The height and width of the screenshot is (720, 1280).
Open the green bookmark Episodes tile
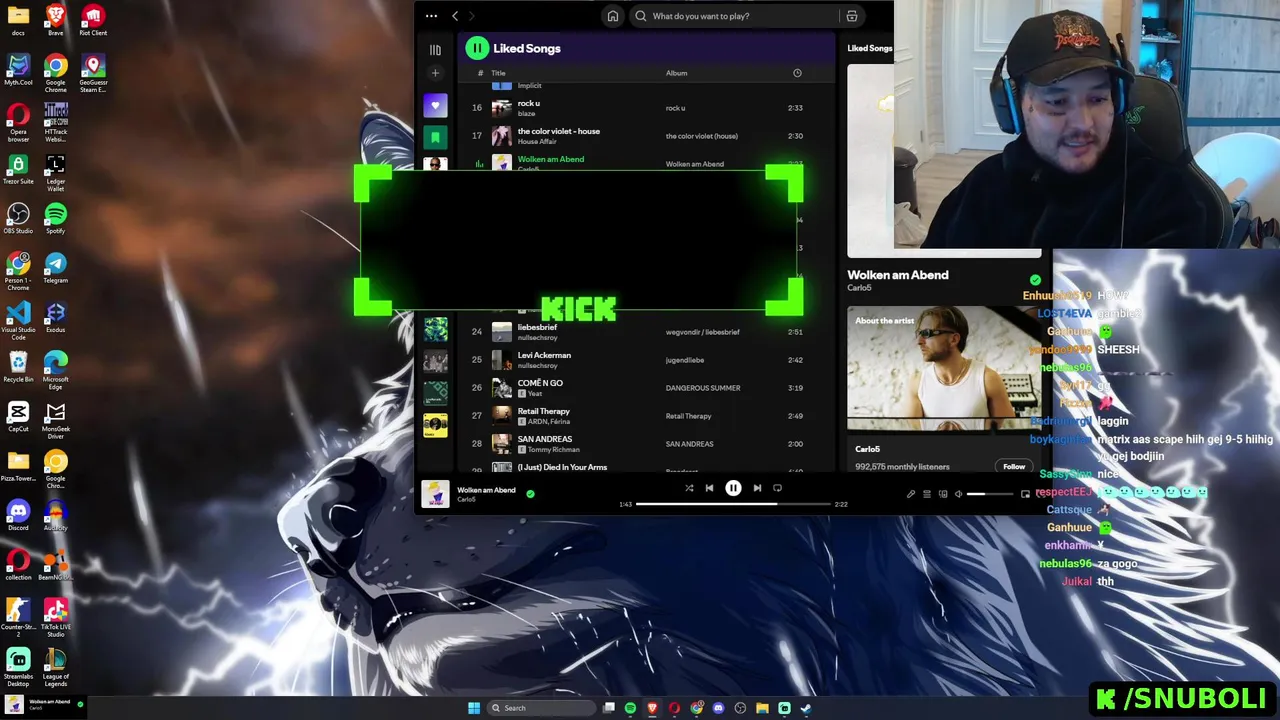point(435,136)
